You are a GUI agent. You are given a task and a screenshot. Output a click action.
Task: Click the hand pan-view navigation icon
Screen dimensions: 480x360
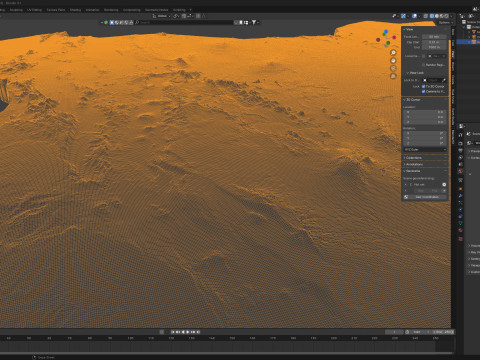point(393,61)
